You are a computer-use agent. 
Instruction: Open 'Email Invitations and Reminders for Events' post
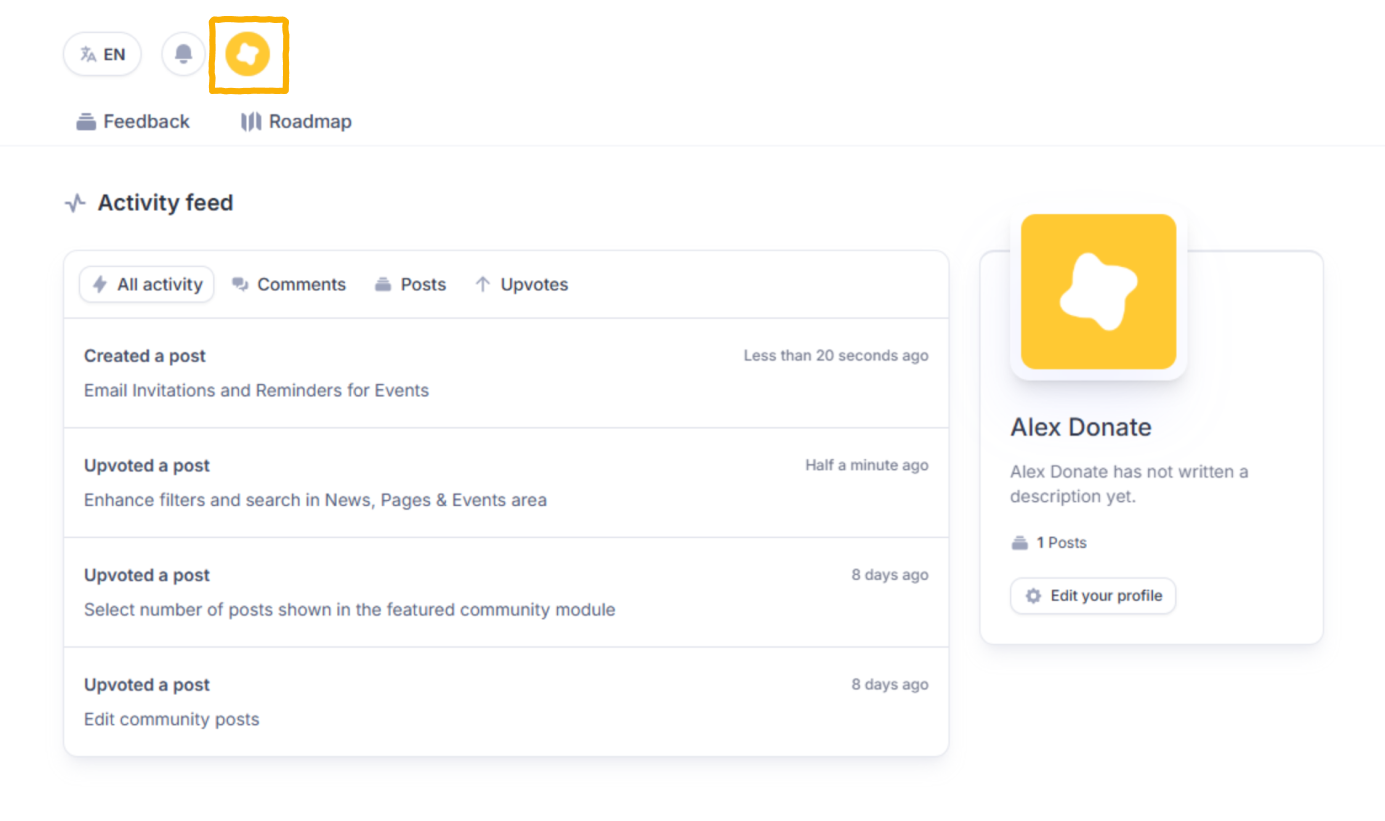[256, 390]
